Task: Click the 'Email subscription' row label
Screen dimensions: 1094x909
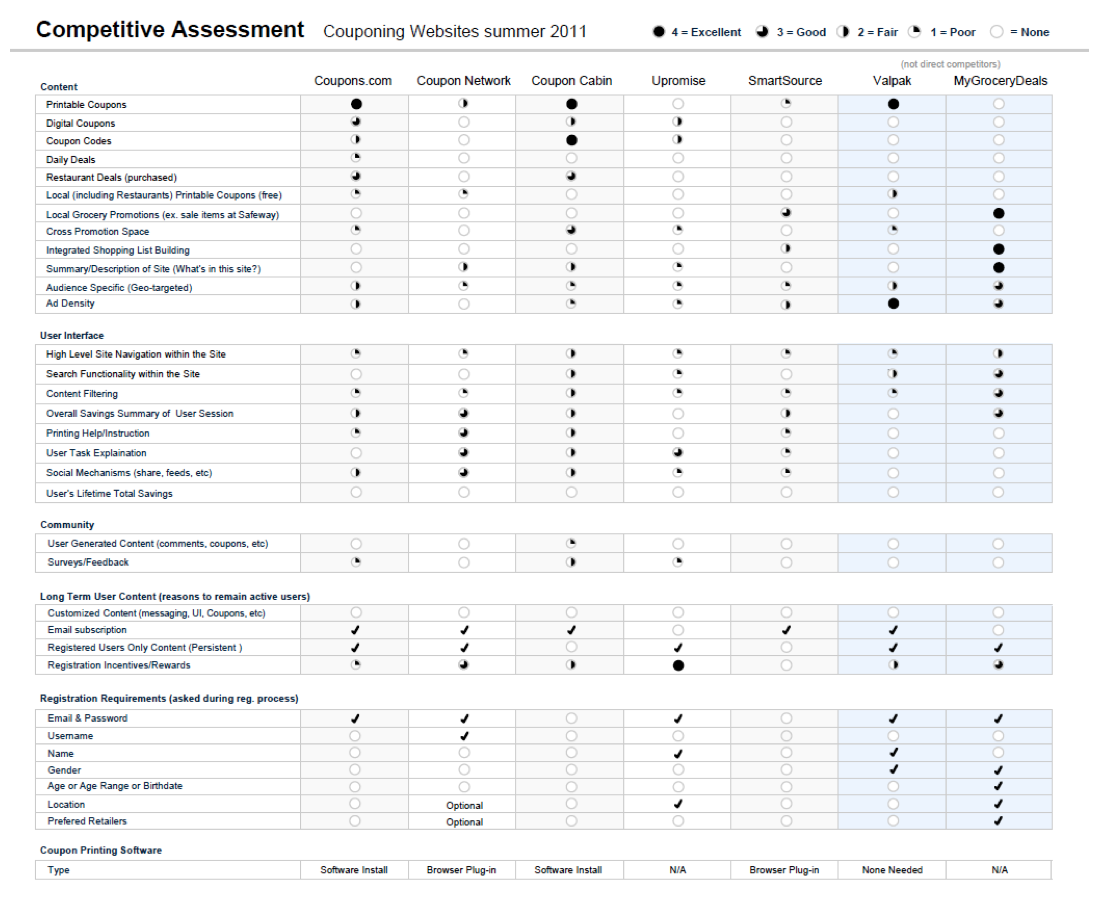Action: click(x=87, y=630)
